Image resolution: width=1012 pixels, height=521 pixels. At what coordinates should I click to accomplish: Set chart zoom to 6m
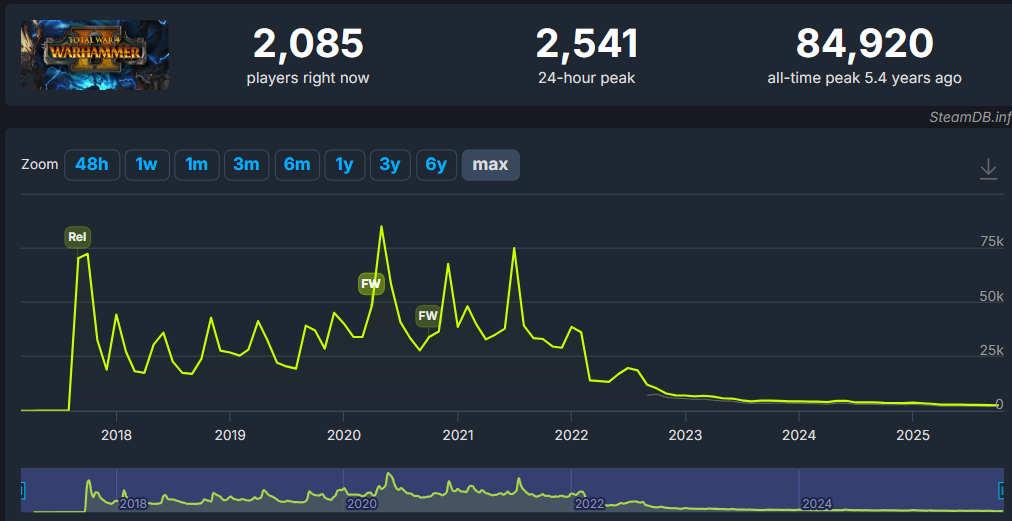(x=297, y=165)
